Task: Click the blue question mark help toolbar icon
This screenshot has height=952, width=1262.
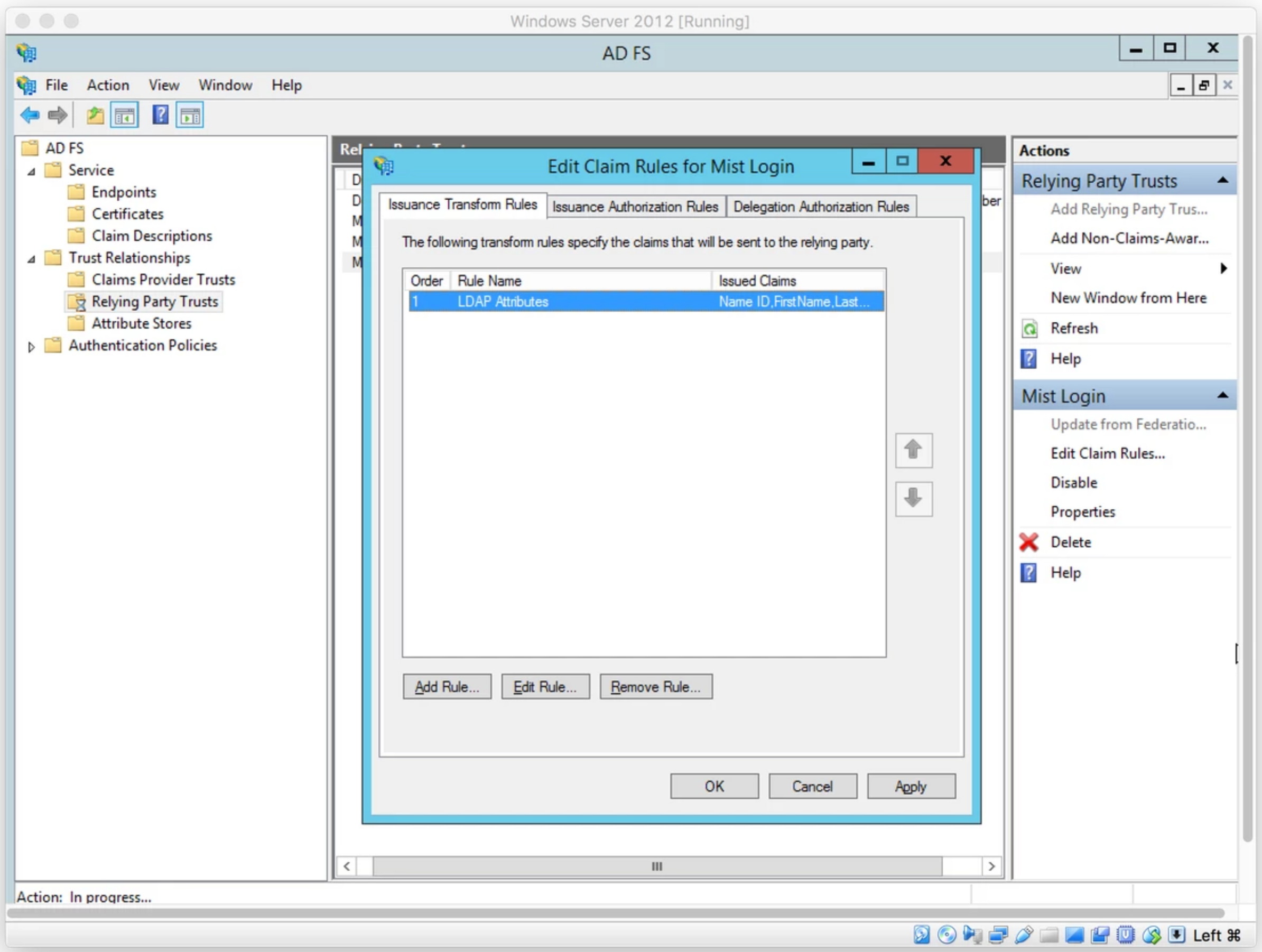Action: [160, 116]
